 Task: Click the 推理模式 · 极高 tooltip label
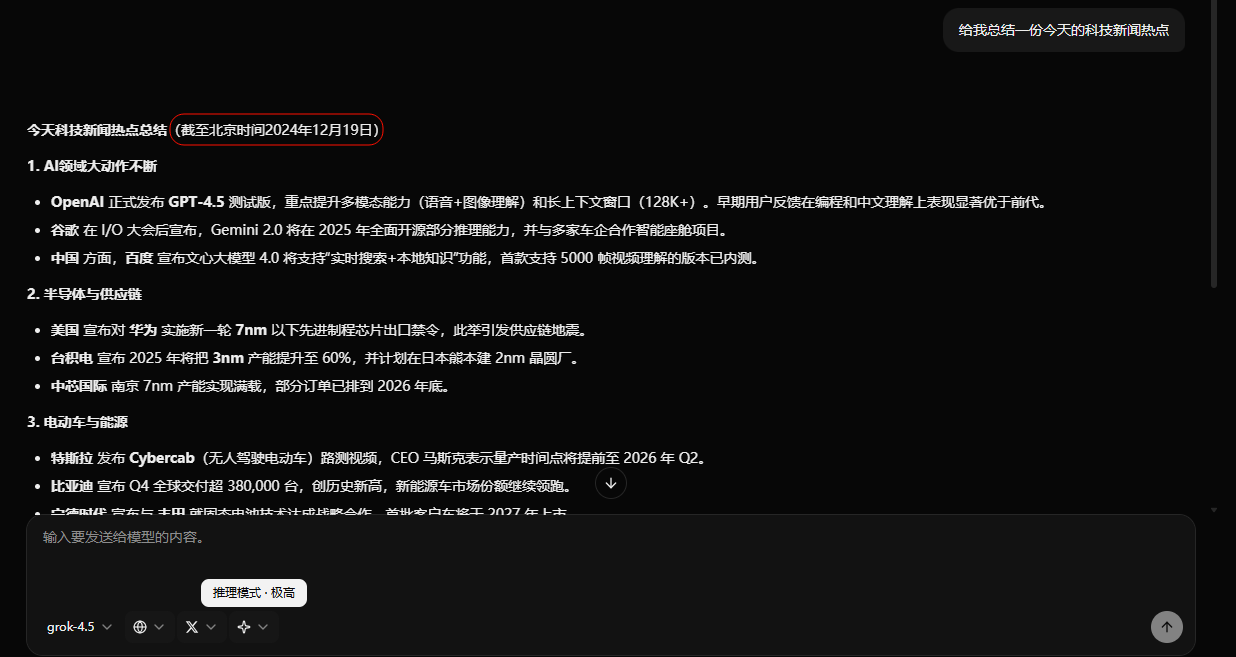(254, 593)
